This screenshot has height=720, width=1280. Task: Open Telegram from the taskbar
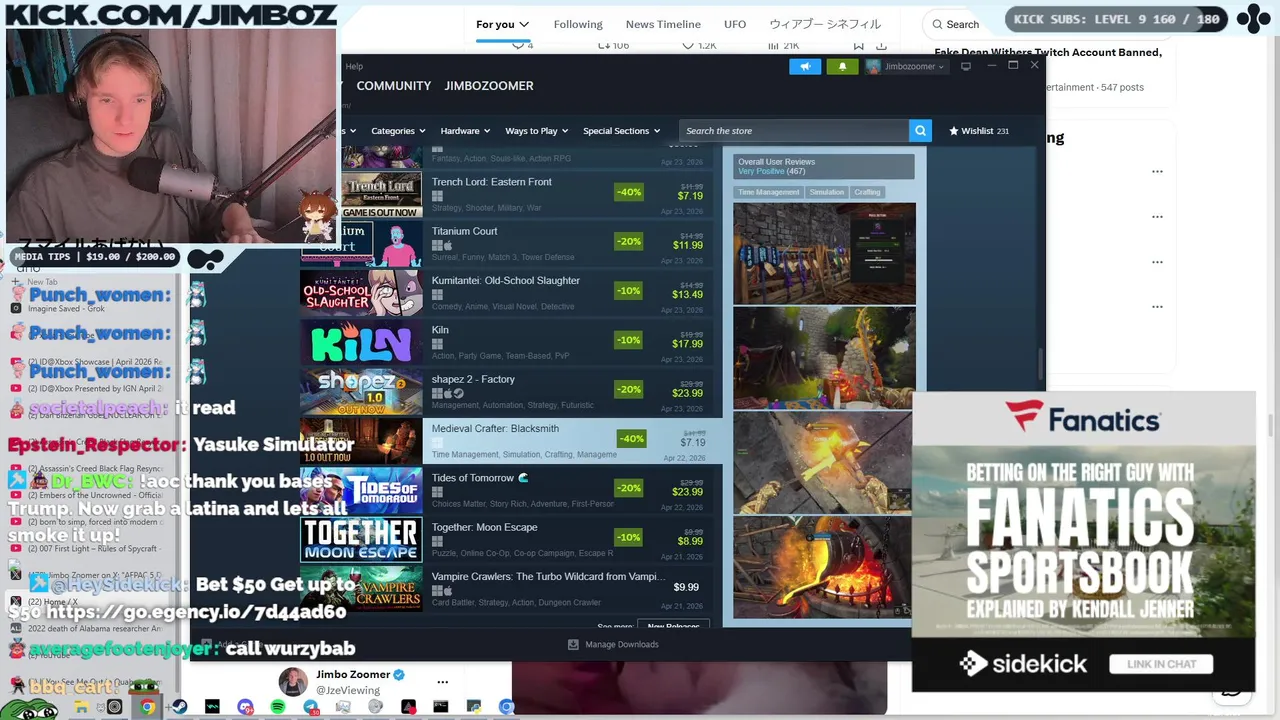click(x=311, y=707)
